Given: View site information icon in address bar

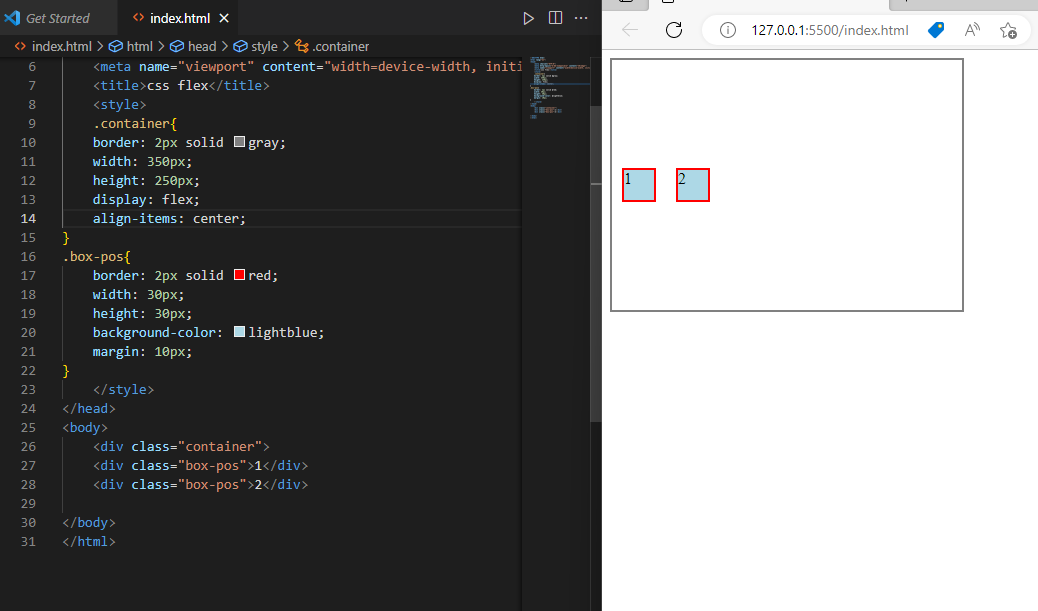Looking at the screenshot, I should 728,30.
